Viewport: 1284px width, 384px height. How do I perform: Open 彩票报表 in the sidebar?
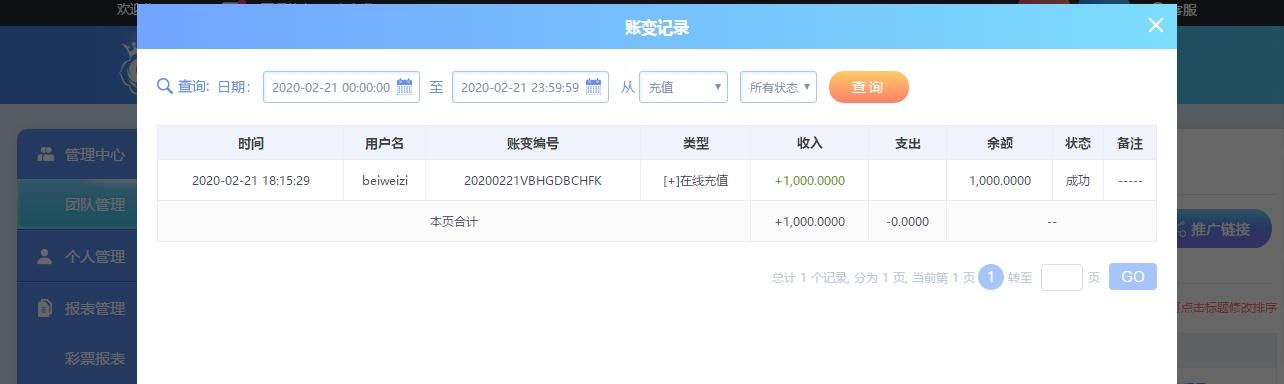(95, 359)
